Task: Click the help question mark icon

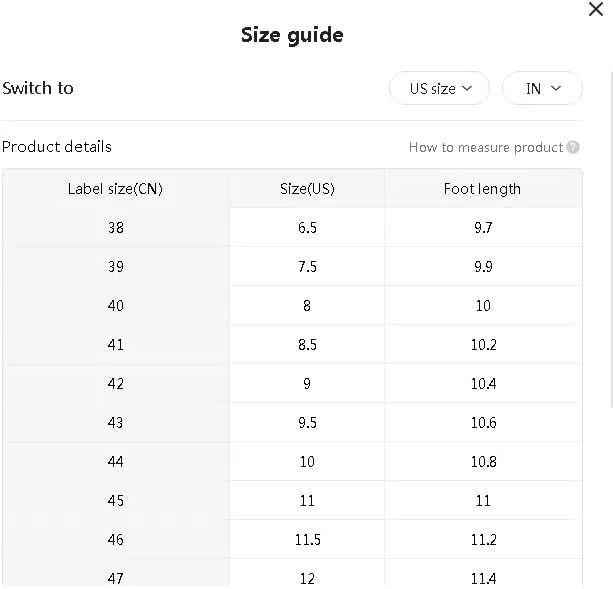Action: (573, 147)
